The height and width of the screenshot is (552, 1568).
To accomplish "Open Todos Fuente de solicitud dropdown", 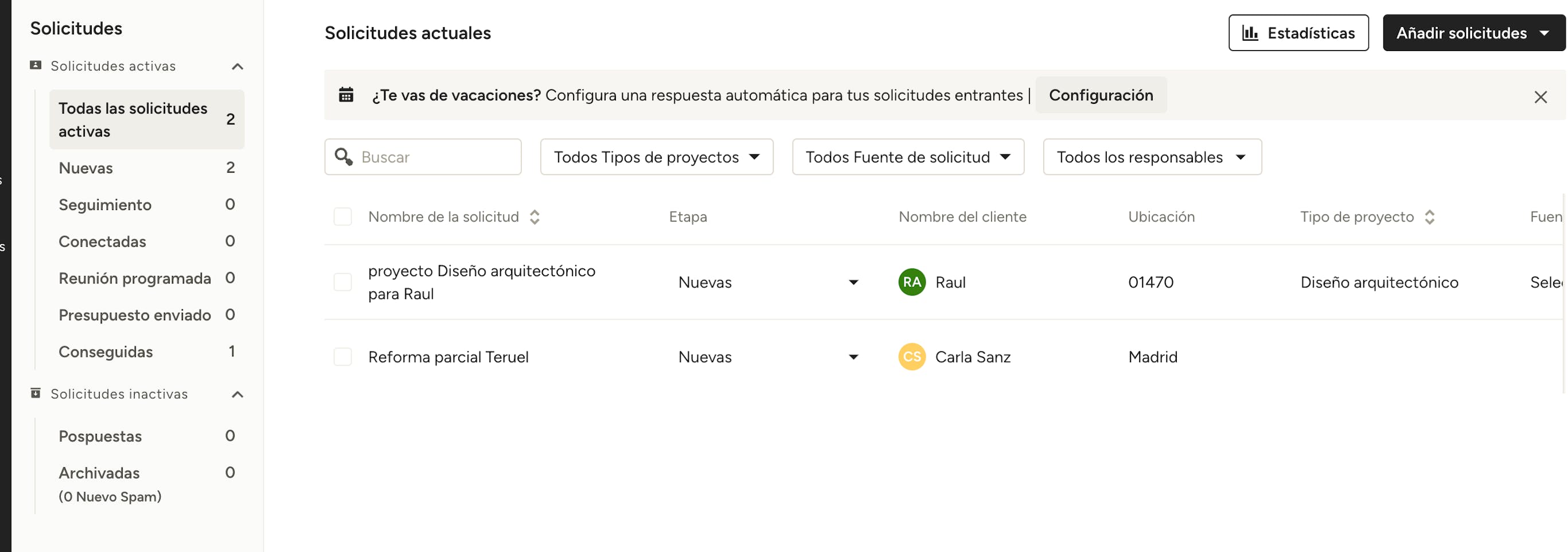I will pyautogui.click(x=907, y=157).
